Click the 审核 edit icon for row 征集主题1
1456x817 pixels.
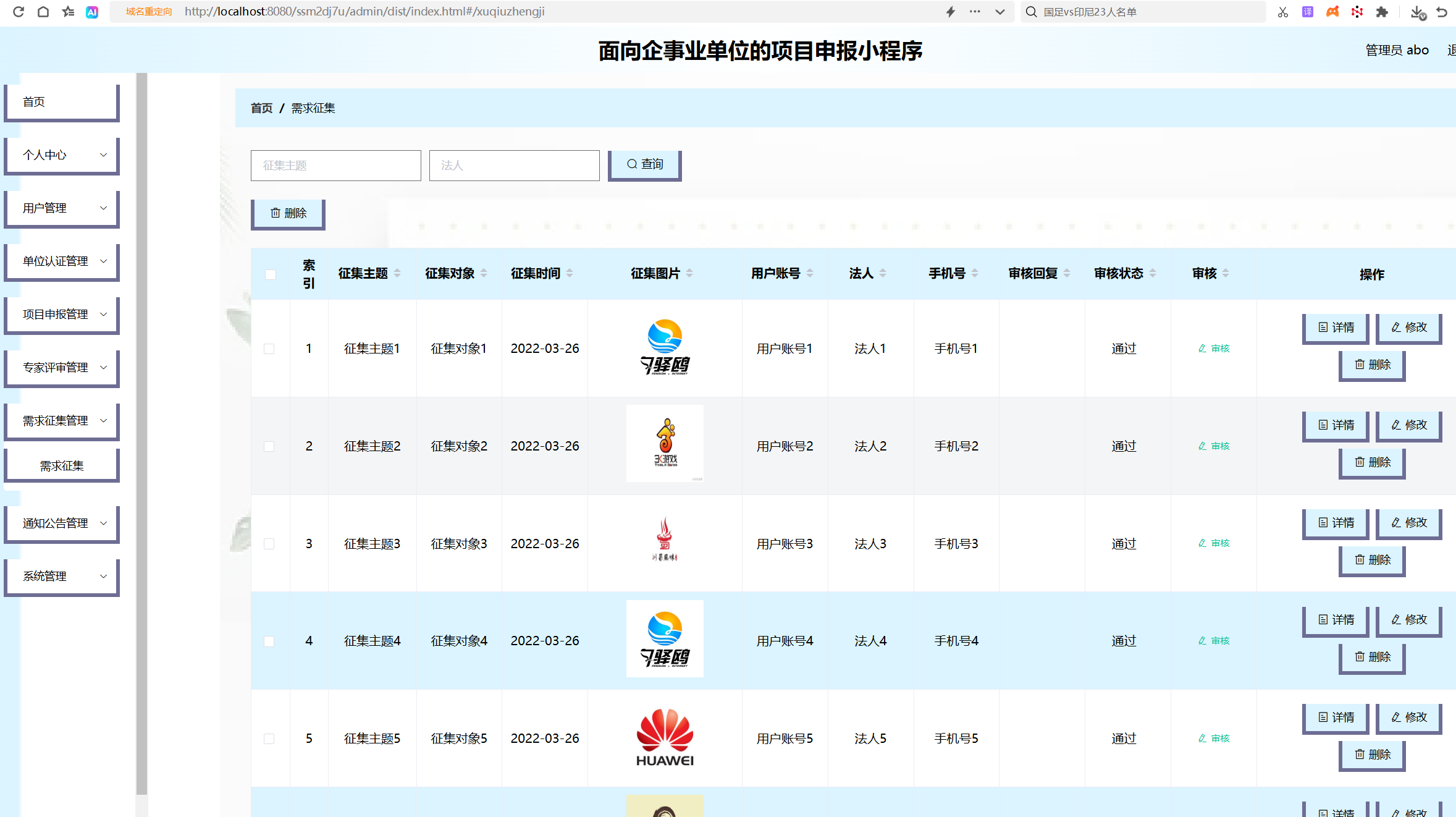pos(1214,349)
